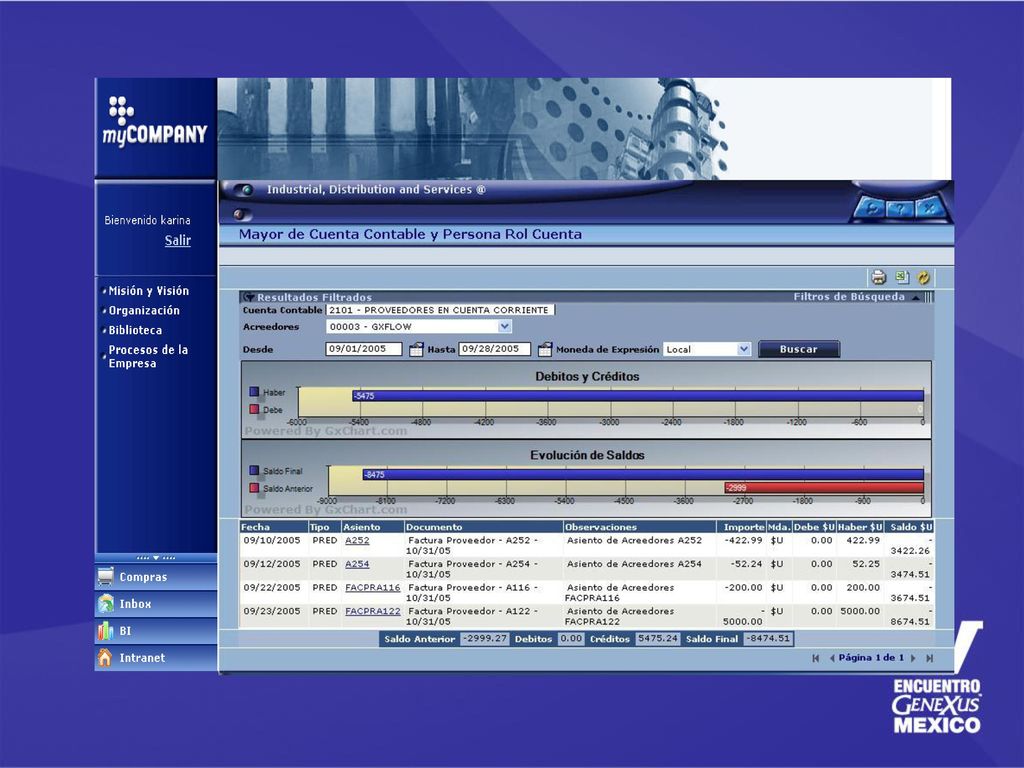
Task: Select the Intranet section tab
Action: [x=156, y=658]
